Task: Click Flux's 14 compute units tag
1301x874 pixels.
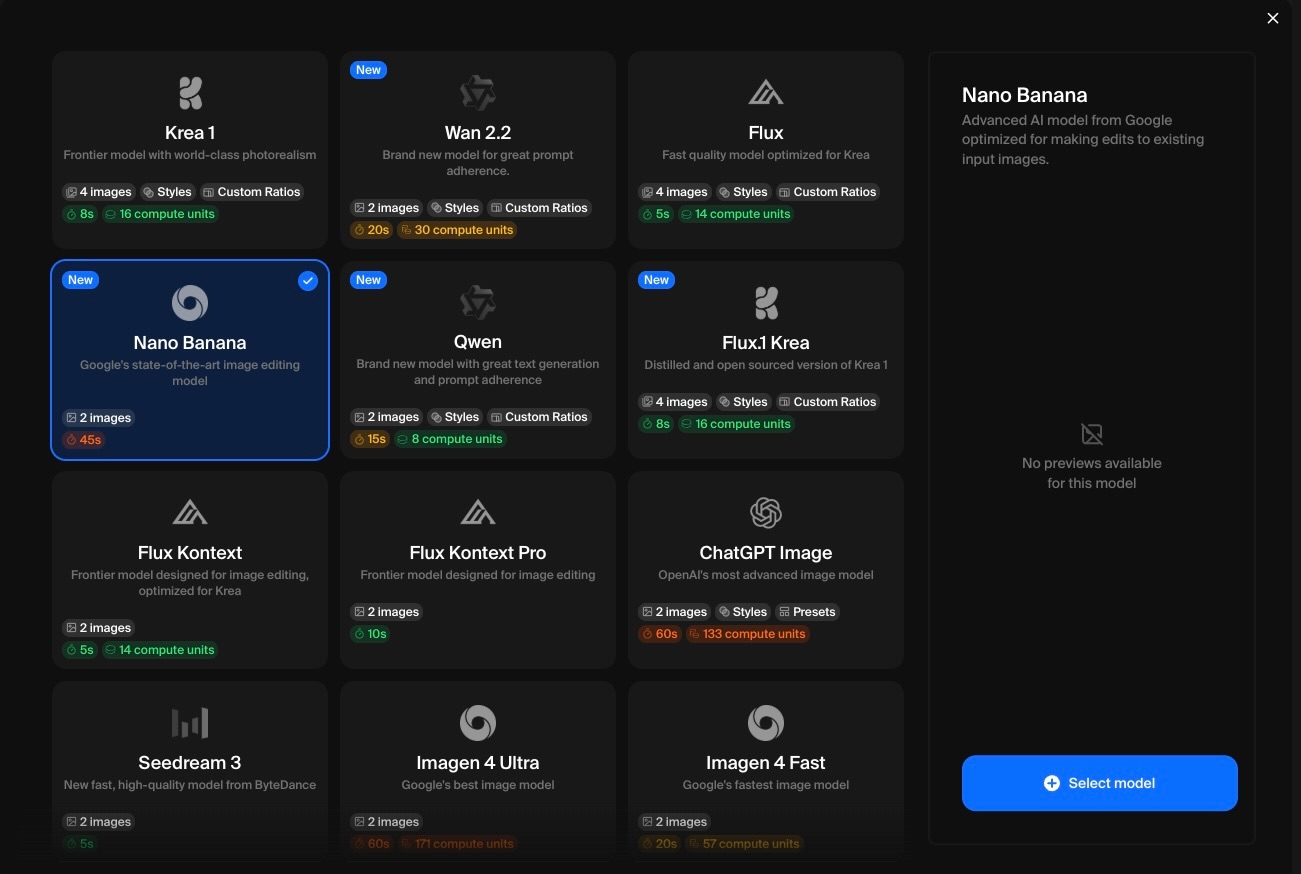Action: (735, 214)
